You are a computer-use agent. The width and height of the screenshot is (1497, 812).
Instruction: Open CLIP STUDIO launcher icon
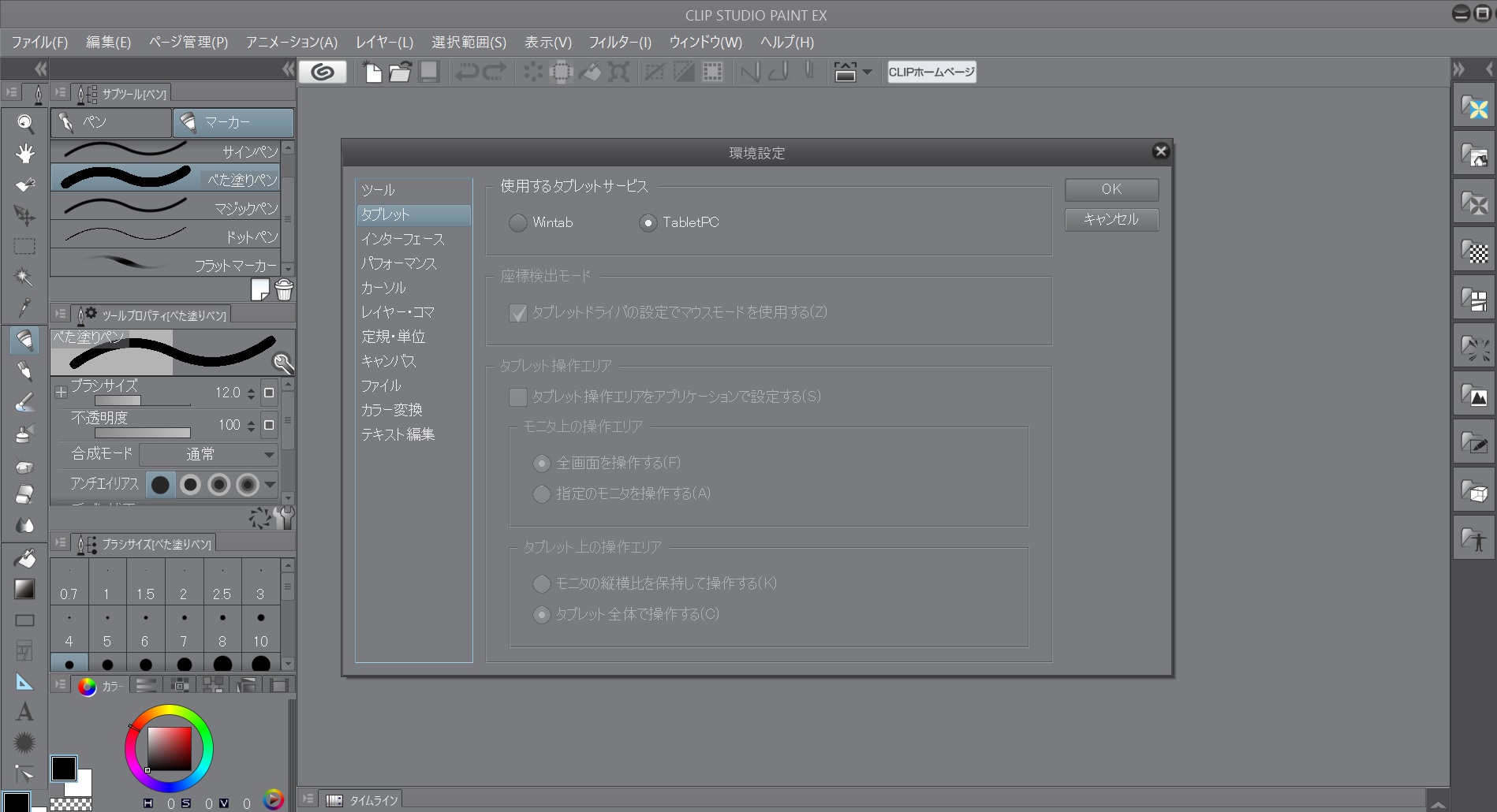tap(322, 73)
